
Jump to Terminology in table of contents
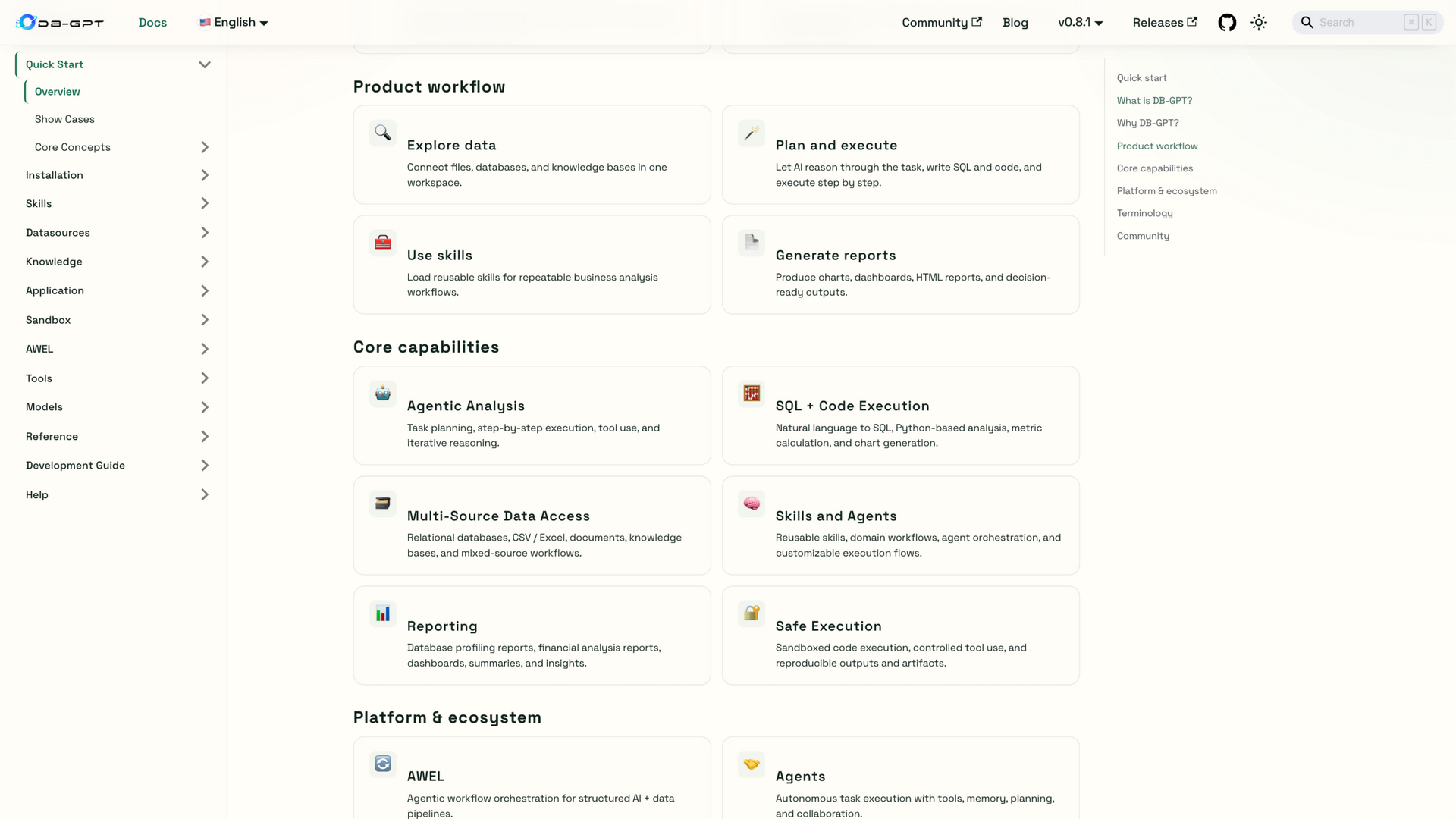[1144, 213]
